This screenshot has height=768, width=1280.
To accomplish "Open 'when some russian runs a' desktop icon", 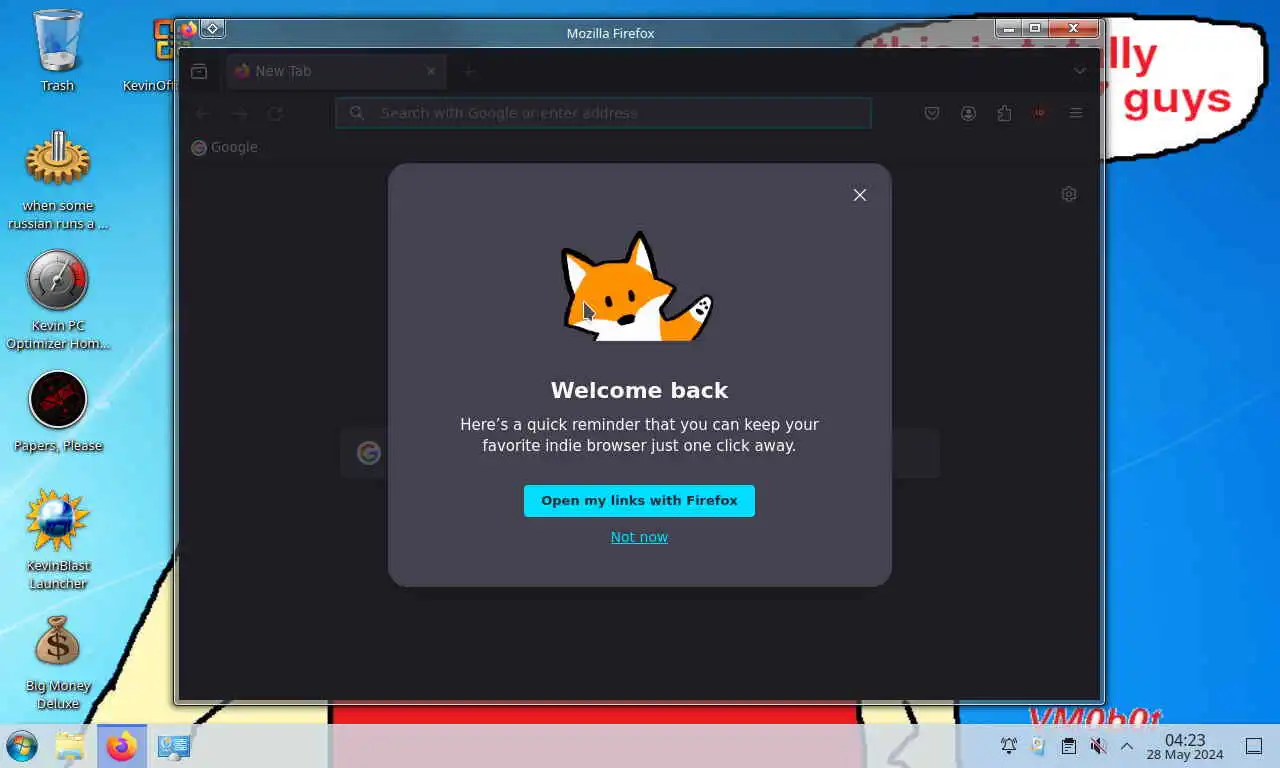I will pyautogui.click(x=58, y=180).
